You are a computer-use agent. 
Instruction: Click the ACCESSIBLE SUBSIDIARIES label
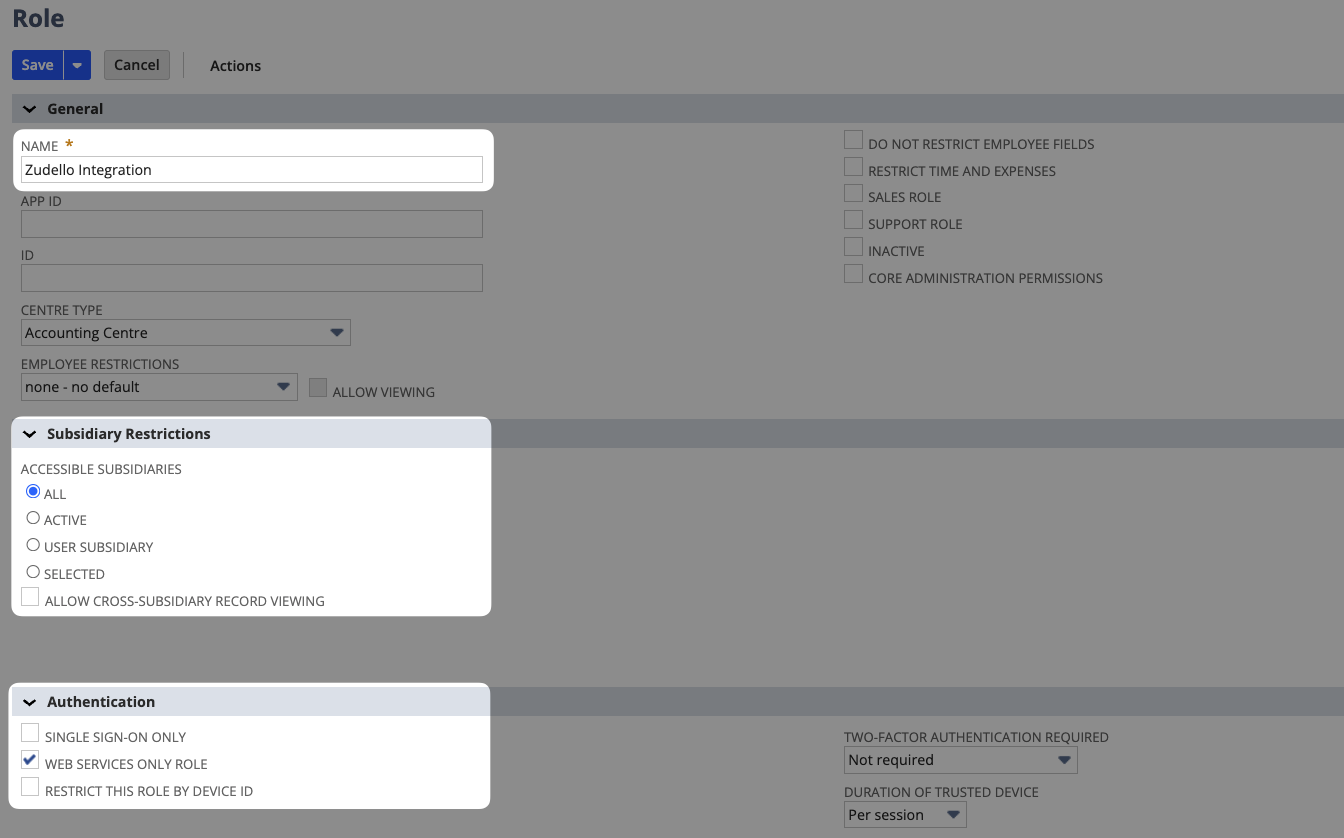101,469
